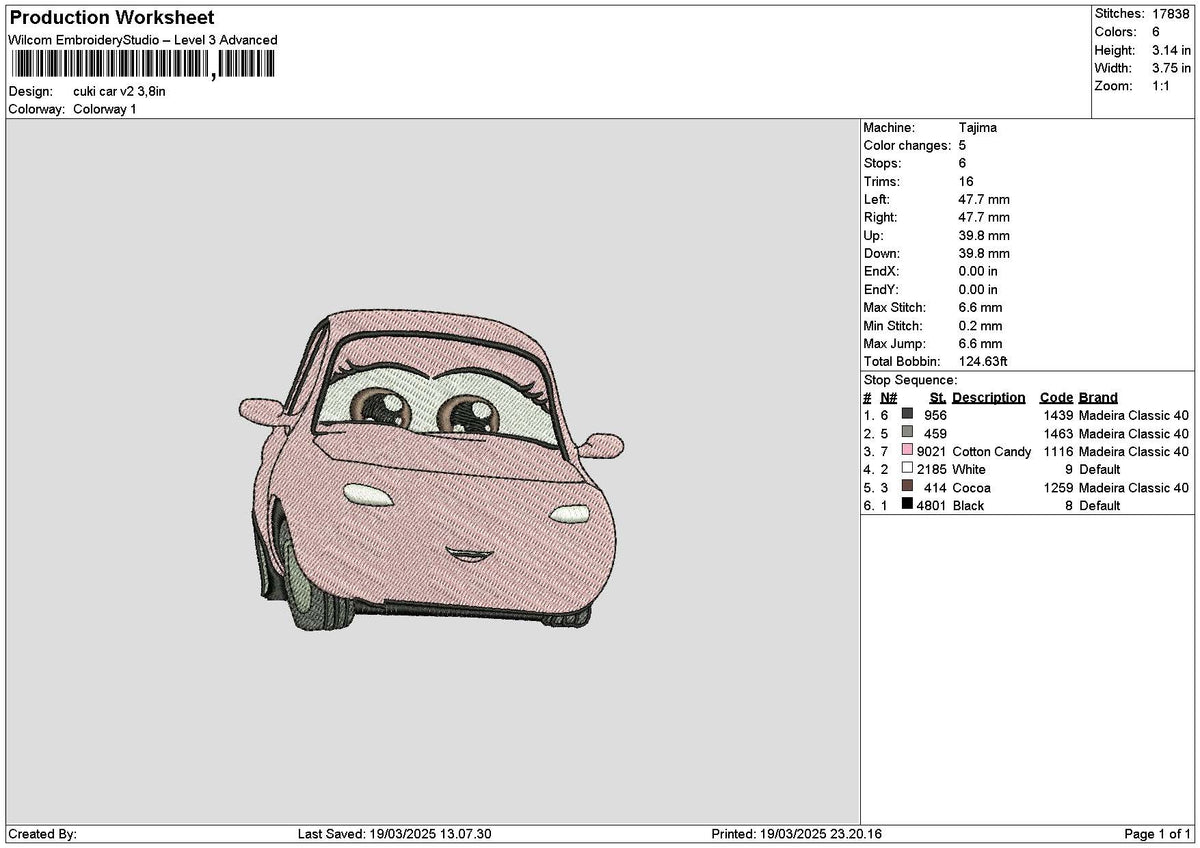
Task: Click the thread code 1463
Action: click(1058, 433)
